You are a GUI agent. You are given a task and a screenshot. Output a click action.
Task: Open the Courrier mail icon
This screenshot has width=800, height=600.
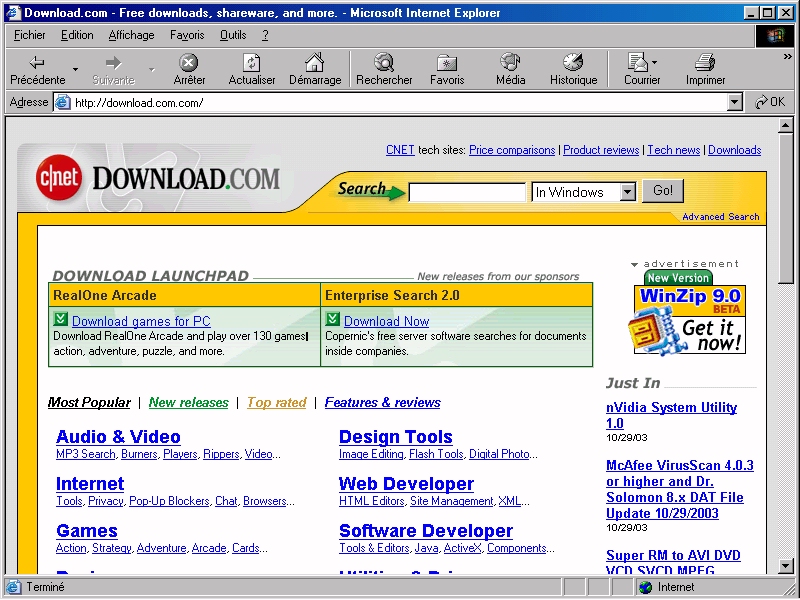click(x=637, y=62)
